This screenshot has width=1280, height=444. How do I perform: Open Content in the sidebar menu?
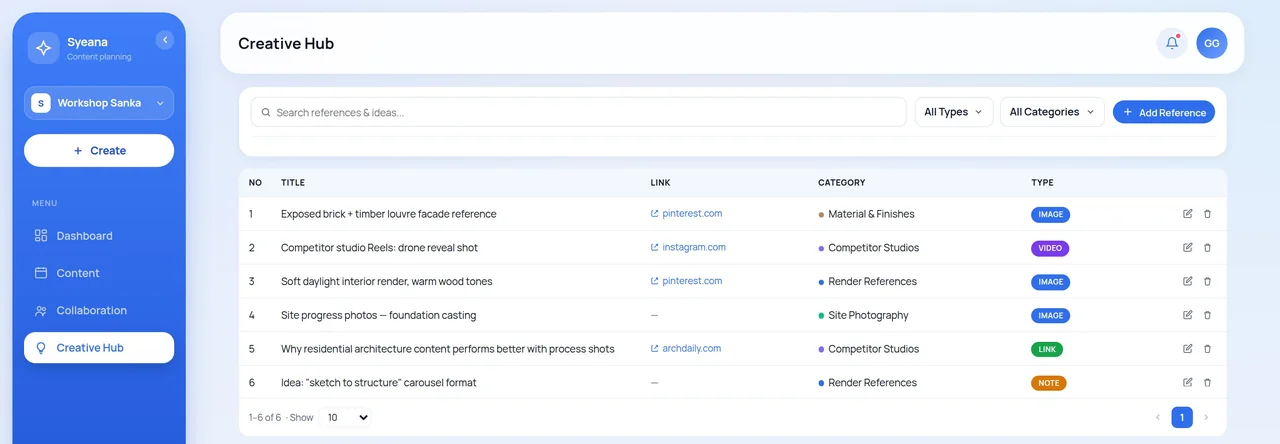99,273
